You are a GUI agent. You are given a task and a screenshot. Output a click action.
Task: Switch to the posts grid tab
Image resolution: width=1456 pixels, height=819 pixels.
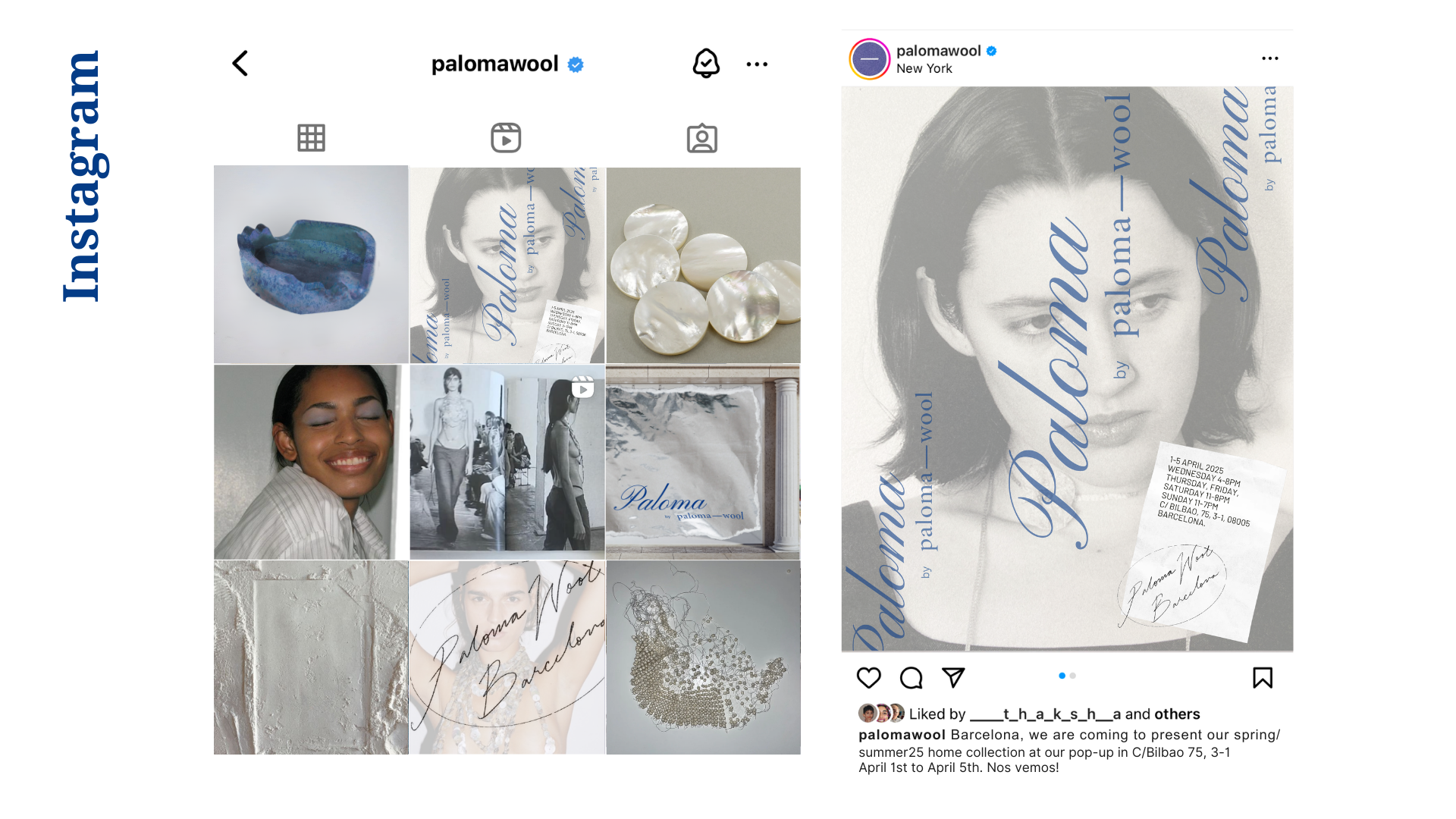pos(311,138)
